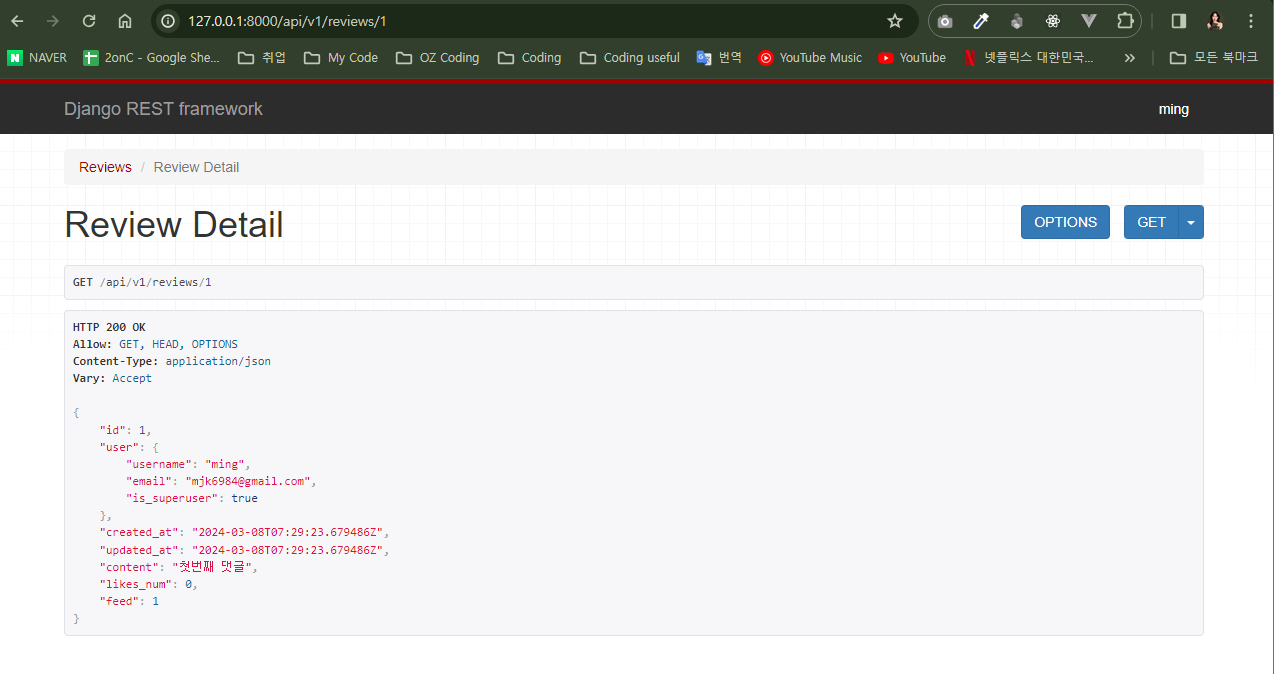
Task: Click the Django REST framework brand link
Action: tap(163, 109)
